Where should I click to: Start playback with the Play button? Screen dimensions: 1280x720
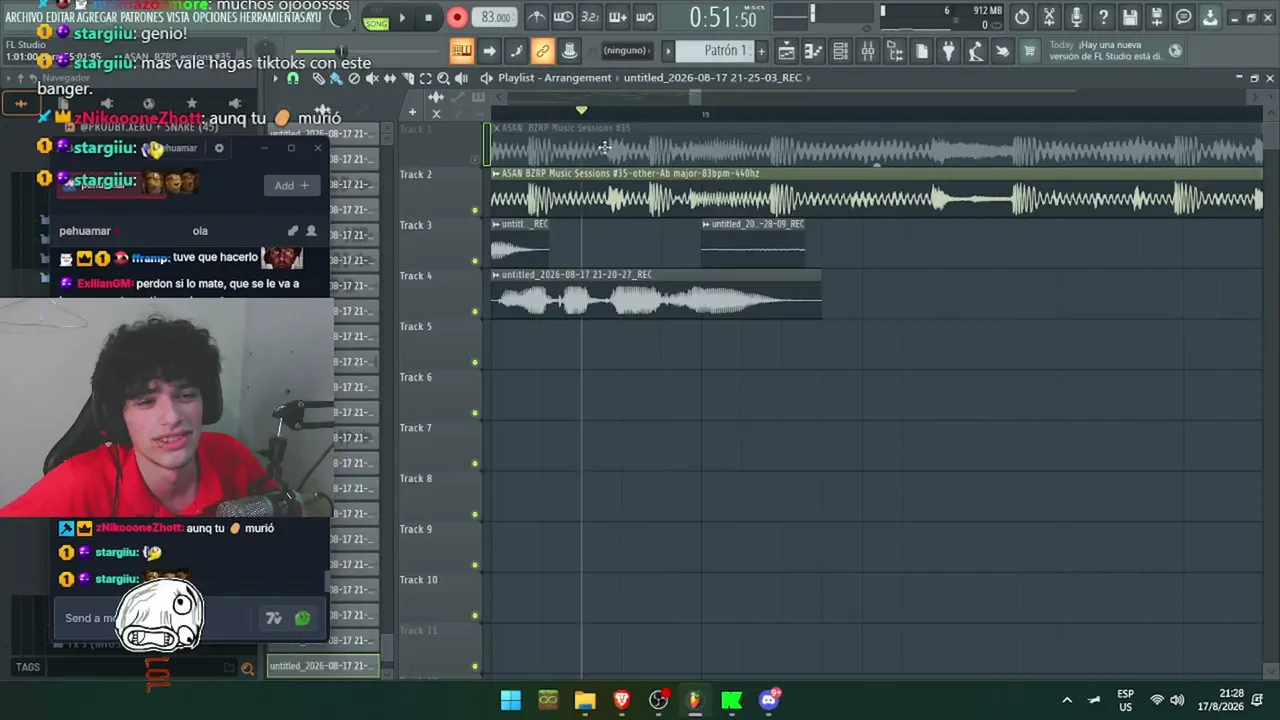(x=402, y=17)
